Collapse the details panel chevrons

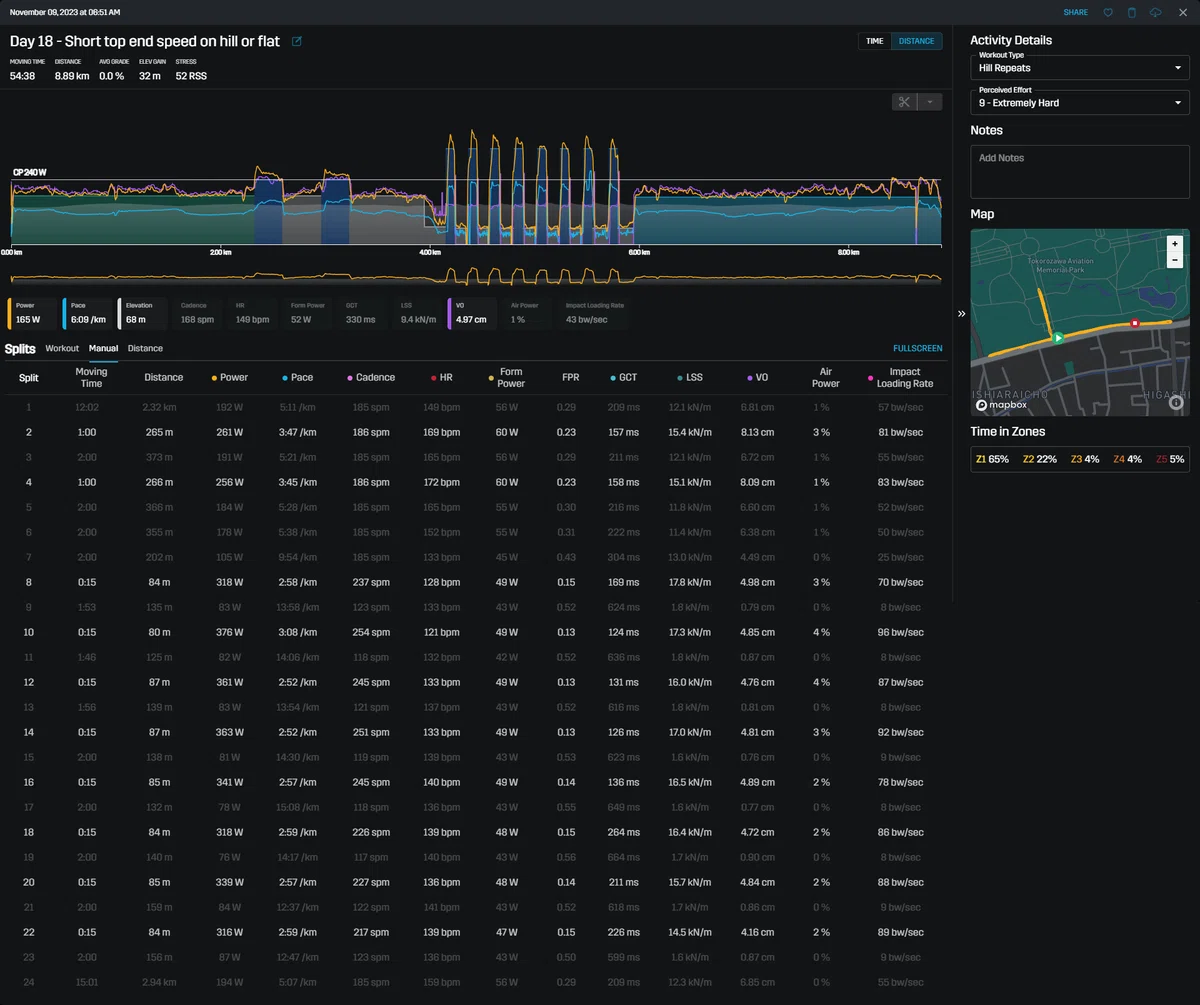(x=961, y=314)
